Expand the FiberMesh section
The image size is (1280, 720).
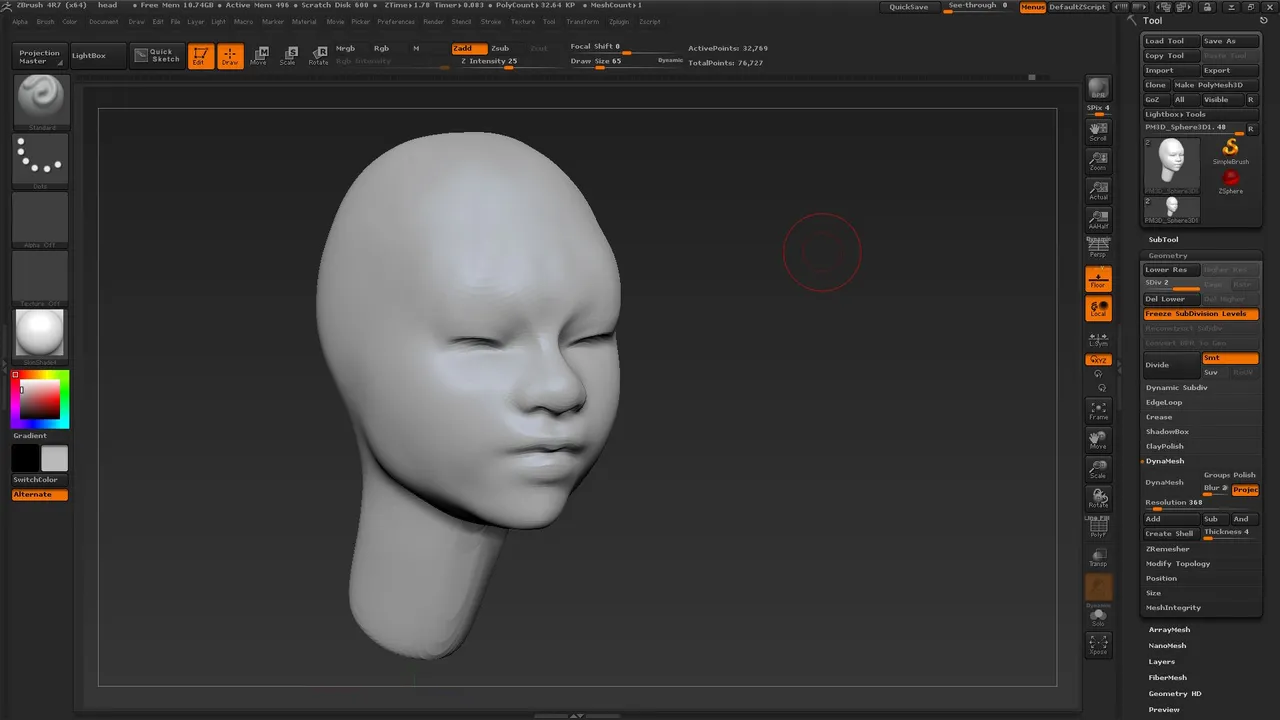coord(1168,678)
